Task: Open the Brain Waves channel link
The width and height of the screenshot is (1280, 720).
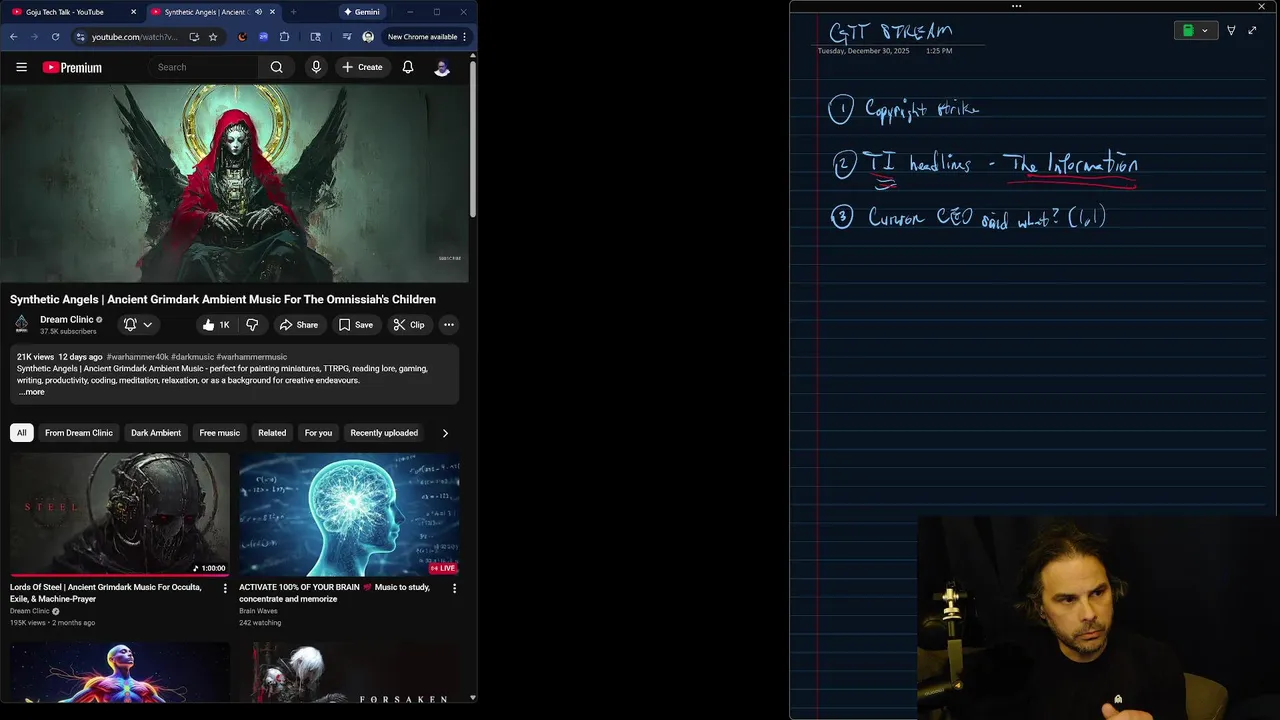Action: [258, 611]
